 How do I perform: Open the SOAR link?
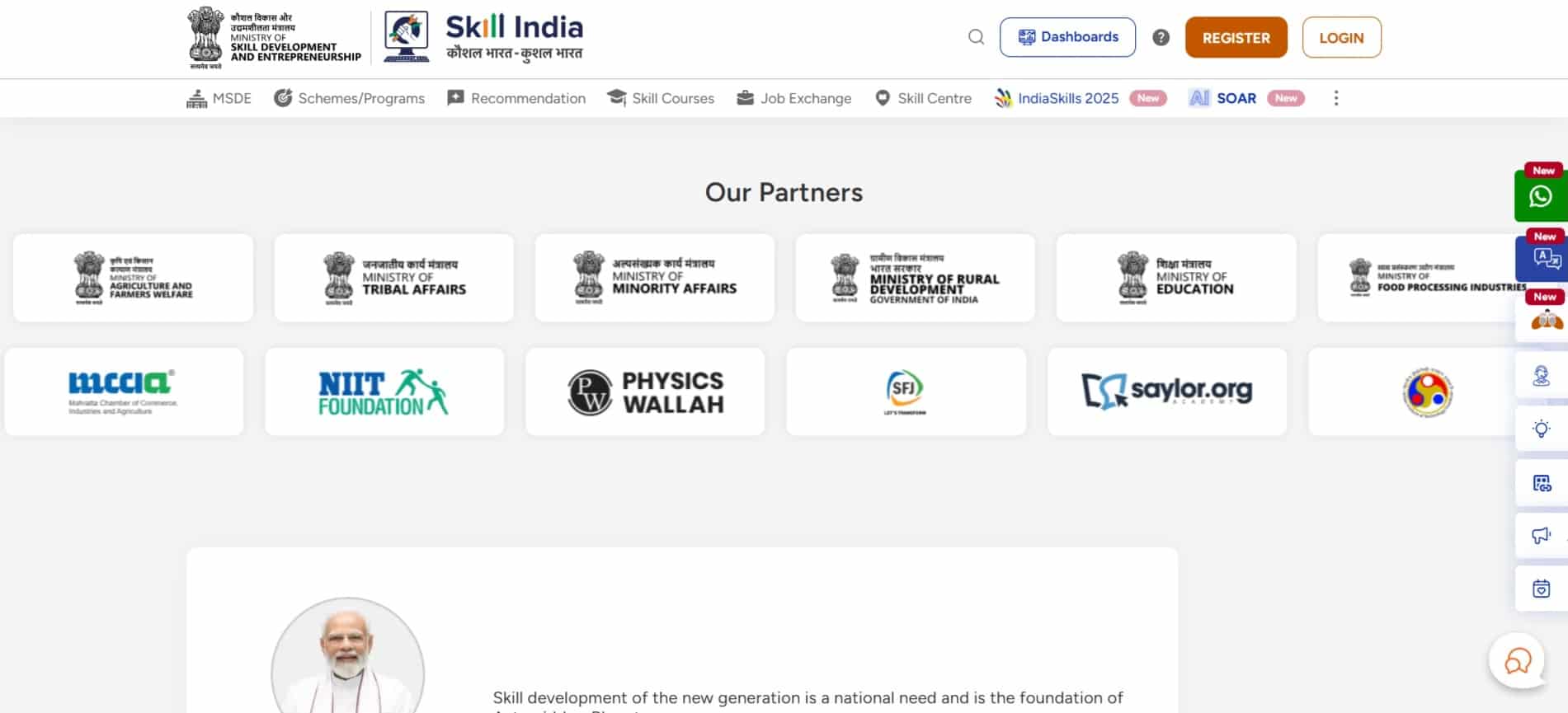pos(1236,98)
